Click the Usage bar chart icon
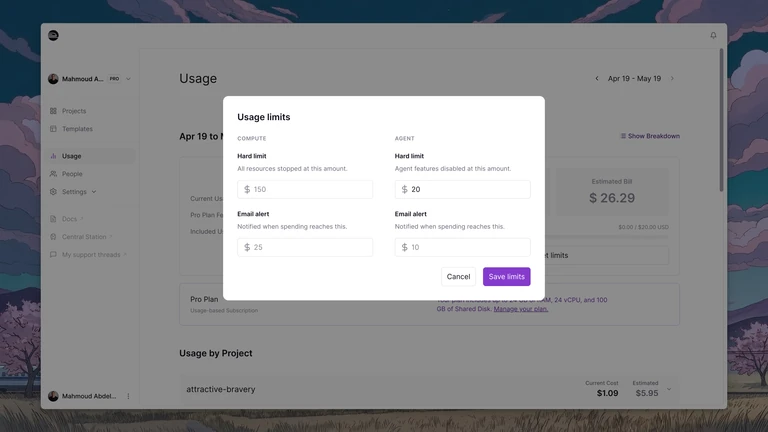 (53, 156)
